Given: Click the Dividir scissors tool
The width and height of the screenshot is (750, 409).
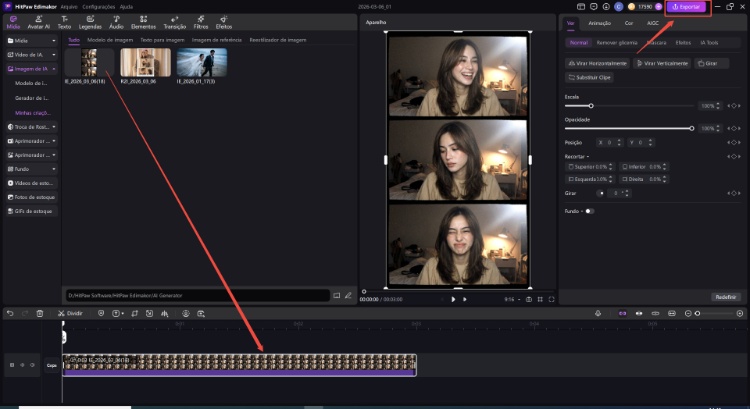Looking at the screenshot, I should (70, 313).
